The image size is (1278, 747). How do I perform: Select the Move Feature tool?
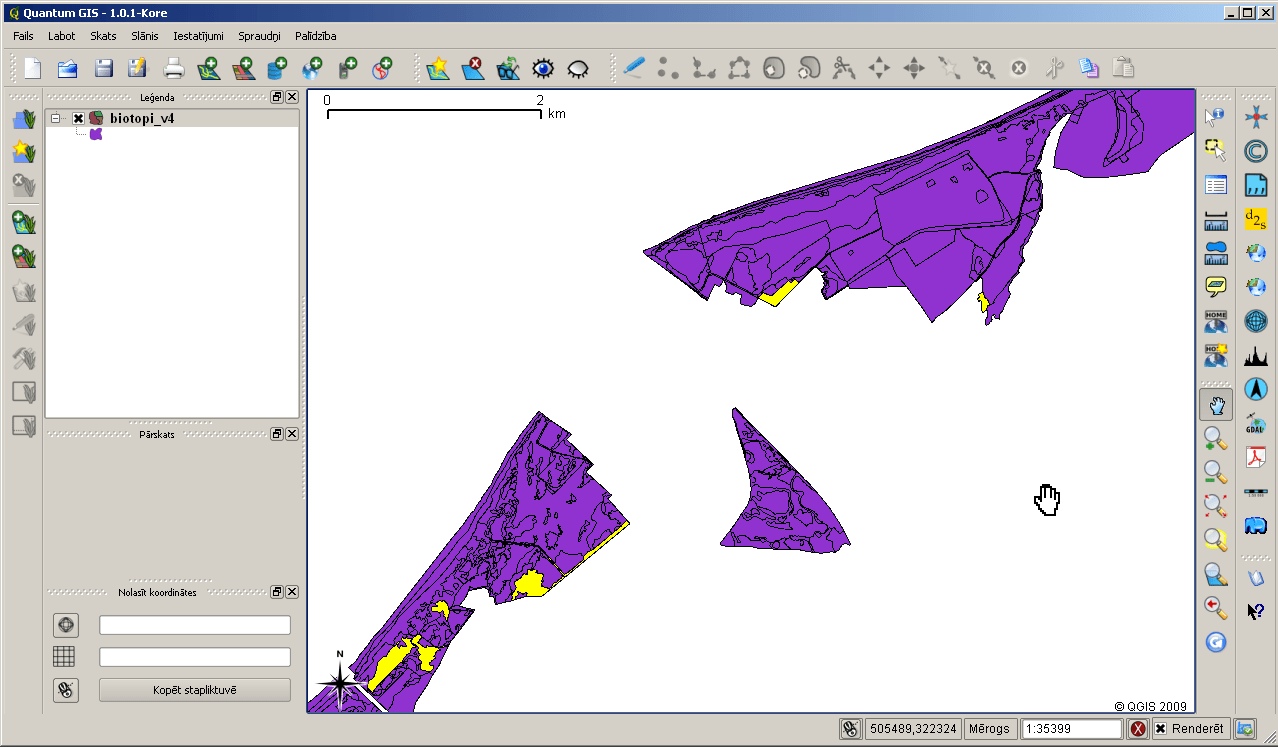[879, 68]
